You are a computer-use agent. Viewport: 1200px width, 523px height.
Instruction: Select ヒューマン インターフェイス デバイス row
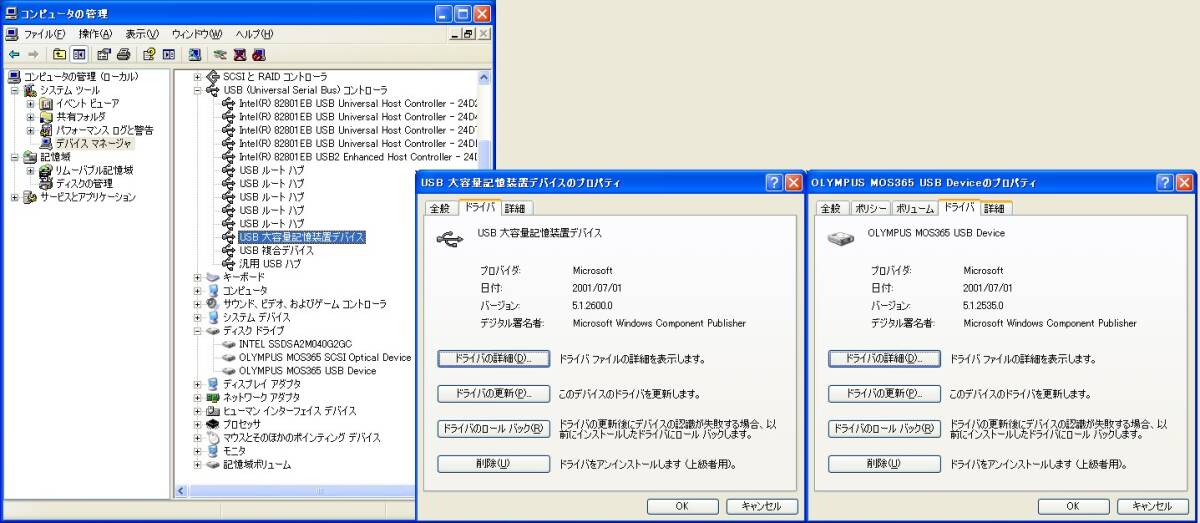[x=289, y=411]
